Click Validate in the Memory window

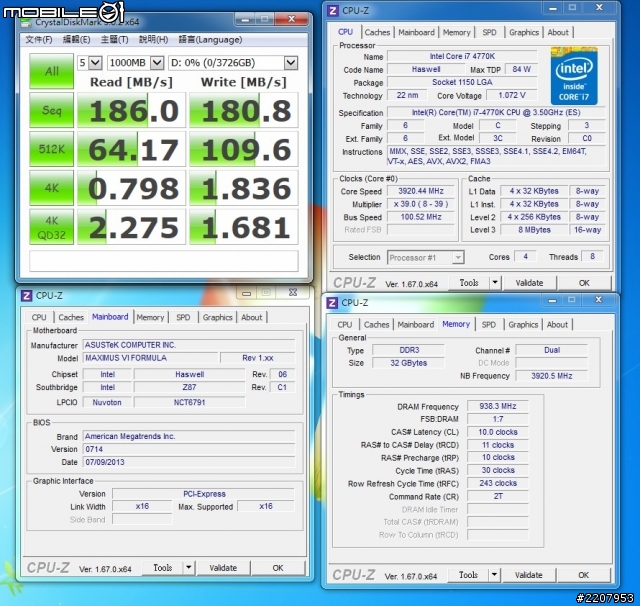[529, 575]
